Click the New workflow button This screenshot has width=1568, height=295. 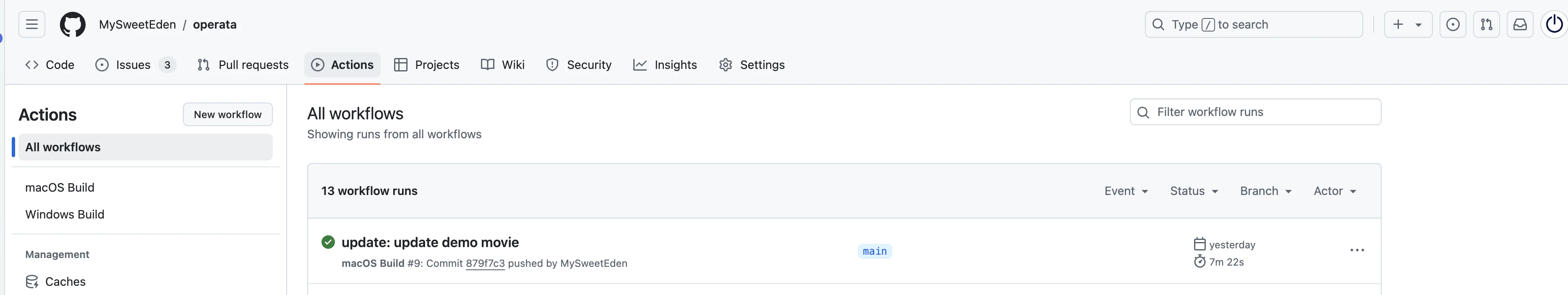click(227, 115)
